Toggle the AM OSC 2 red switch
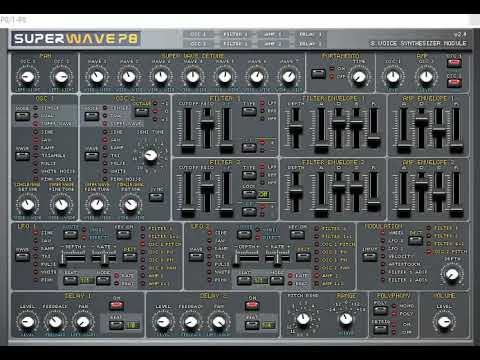 [x=454, y=83]
